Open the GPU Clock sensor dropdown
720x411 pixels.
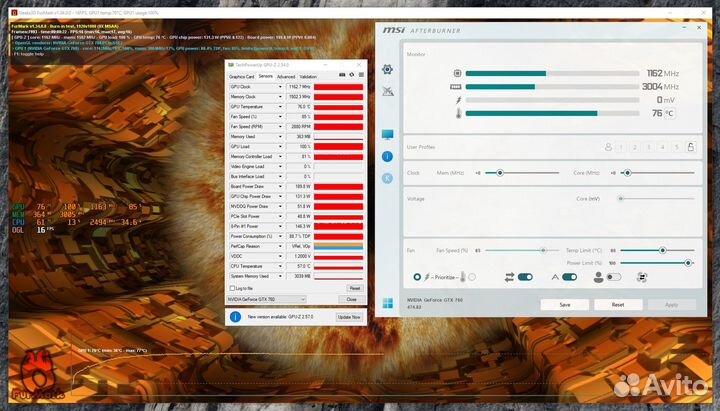(280, 87)
